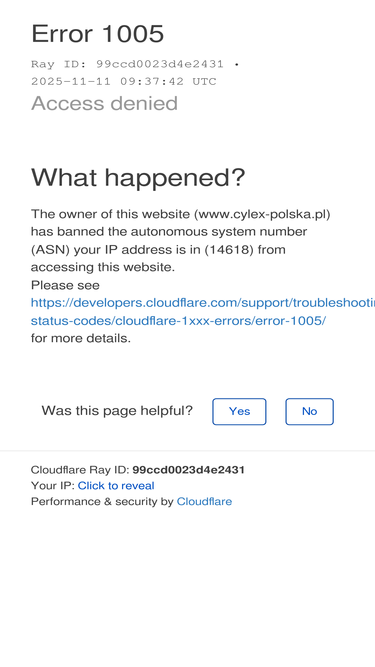
Task: Click the What happened? heading
Action: point(138,178)
